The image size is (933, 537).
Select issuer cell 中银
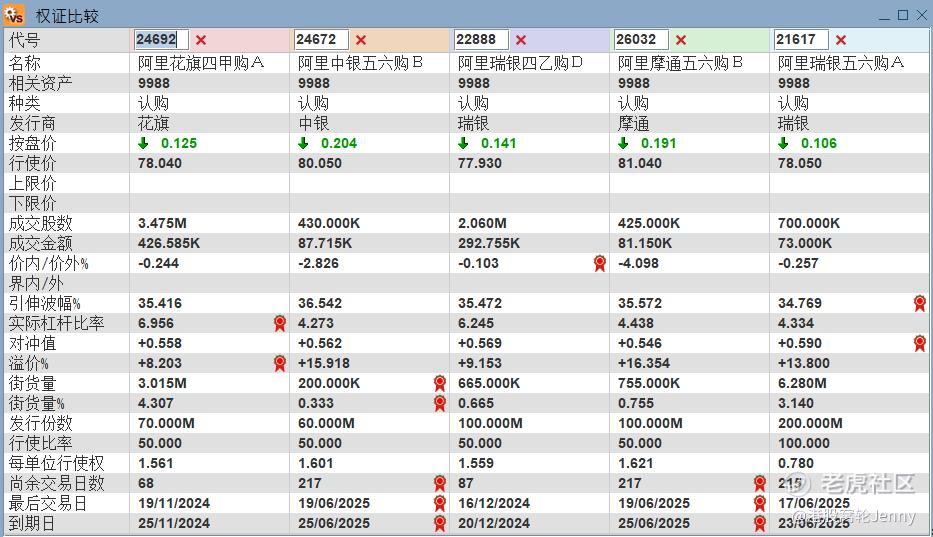(314, 123)
